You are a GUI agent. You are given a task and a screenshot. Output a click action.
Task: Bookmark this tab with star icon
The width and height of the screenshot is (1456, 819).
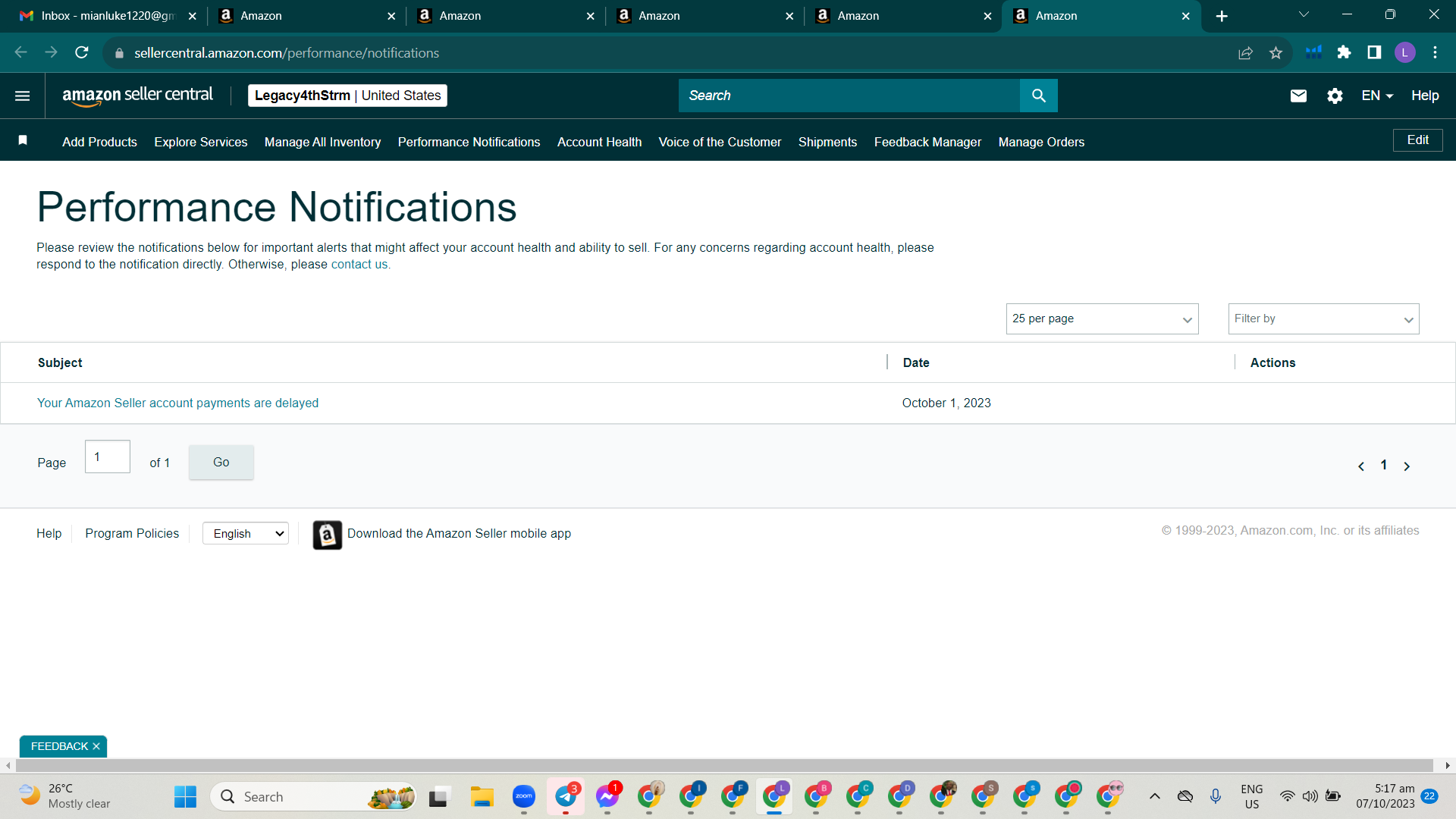pos(1276,52)
